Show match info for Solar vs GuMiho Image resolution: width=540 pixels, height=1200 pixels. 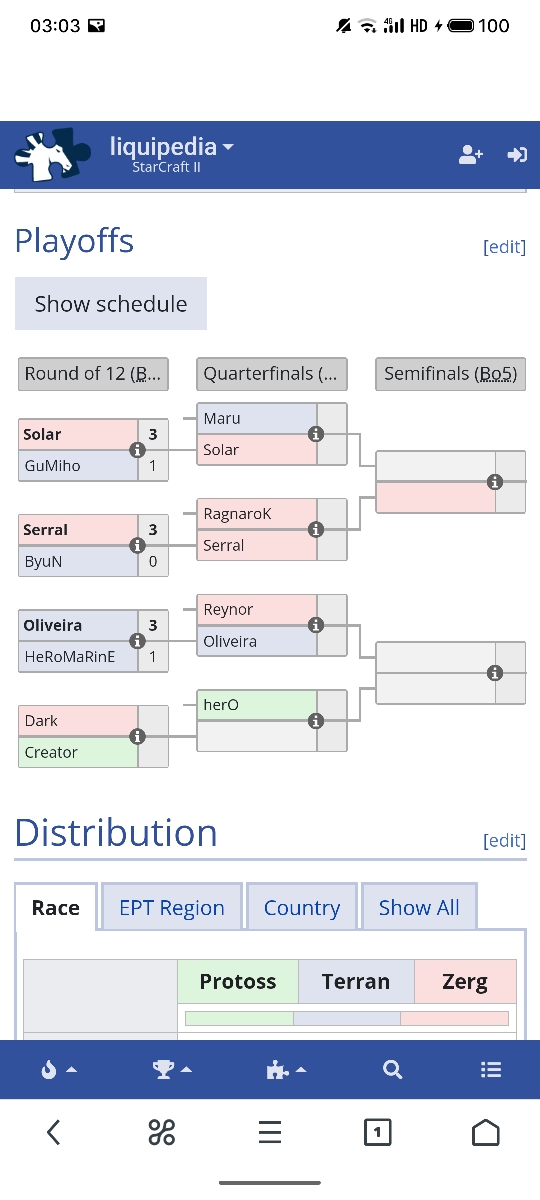[138, 450]
